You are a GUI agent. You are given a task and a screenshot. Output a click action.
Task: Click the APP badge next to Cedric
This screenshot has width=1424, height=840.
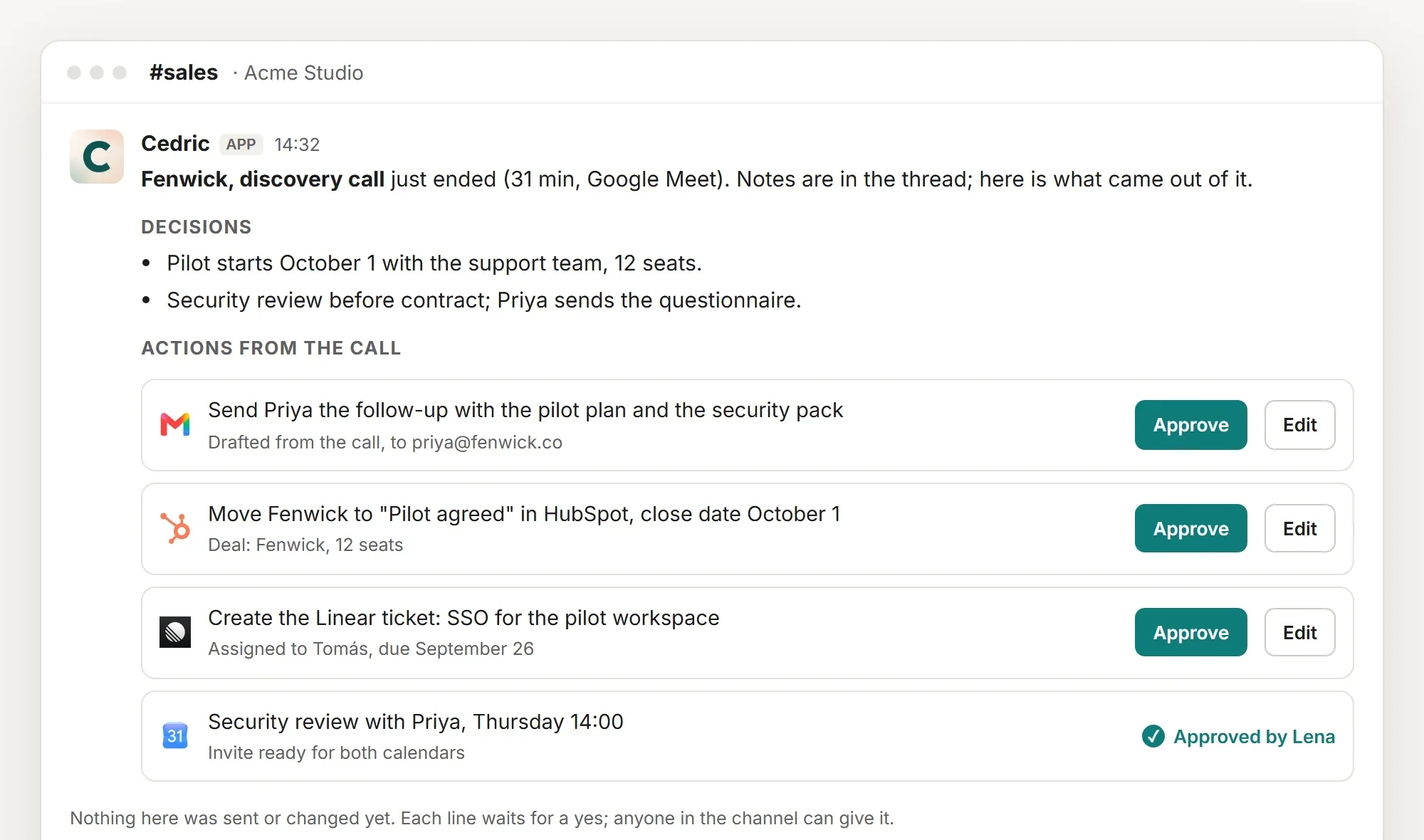241,145
